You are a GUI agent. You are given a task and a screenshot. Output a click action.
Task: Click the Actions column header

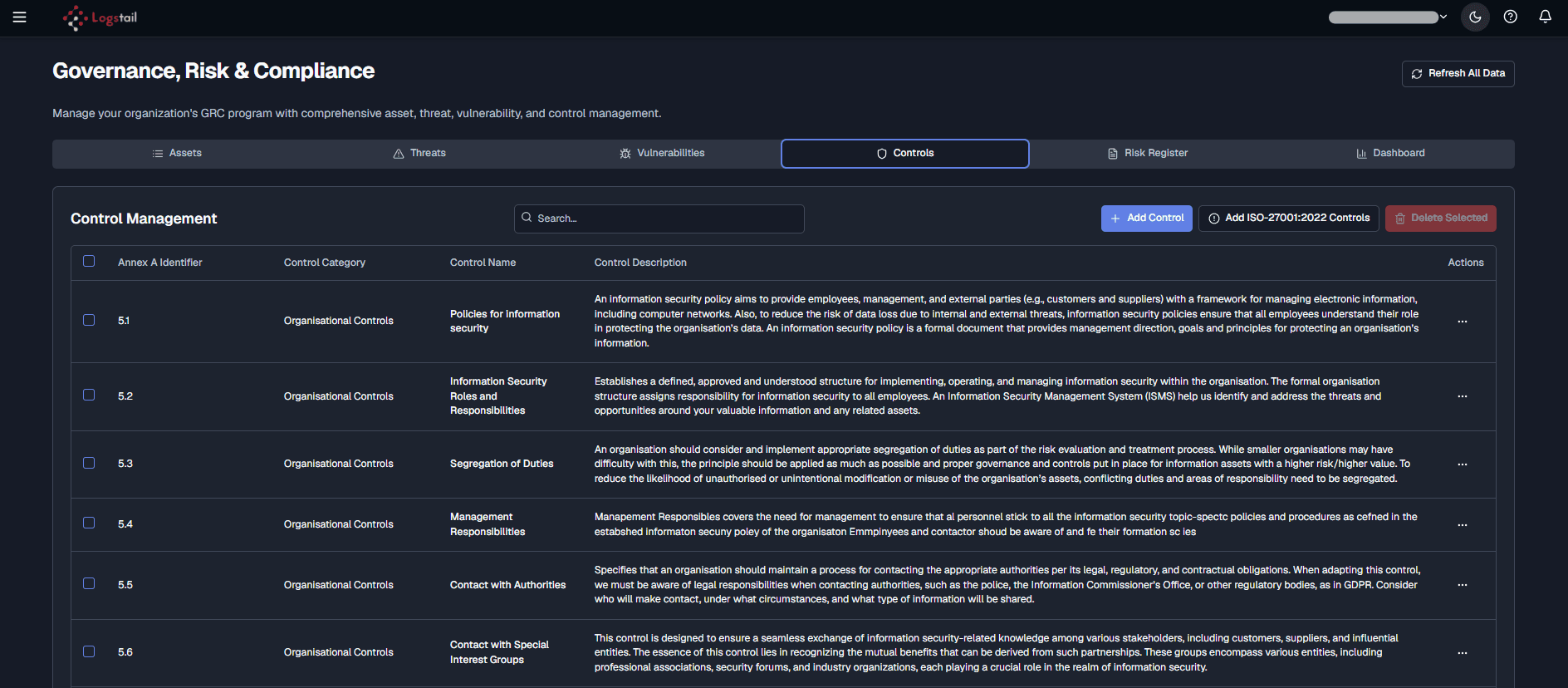click(x=1466, y=263)
